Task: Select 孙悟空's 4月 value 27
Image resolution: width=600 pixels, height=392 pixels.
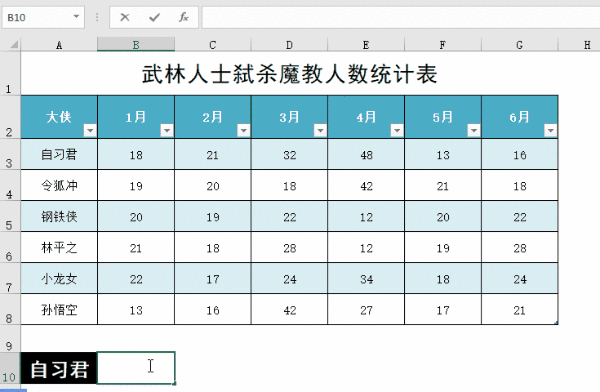Action: (366, 309)
